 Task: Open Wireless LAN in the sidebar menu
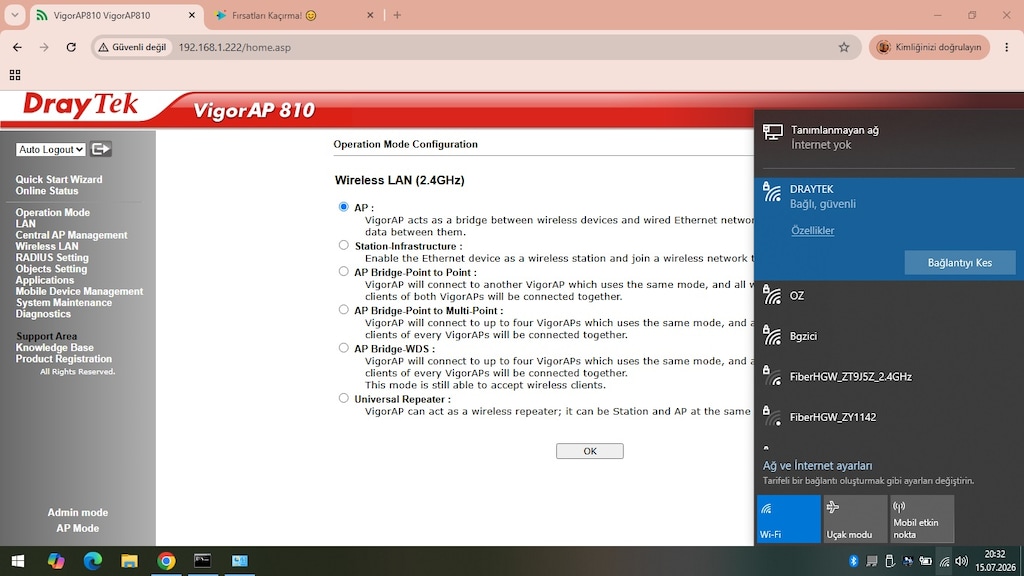[x=47, y=246]
